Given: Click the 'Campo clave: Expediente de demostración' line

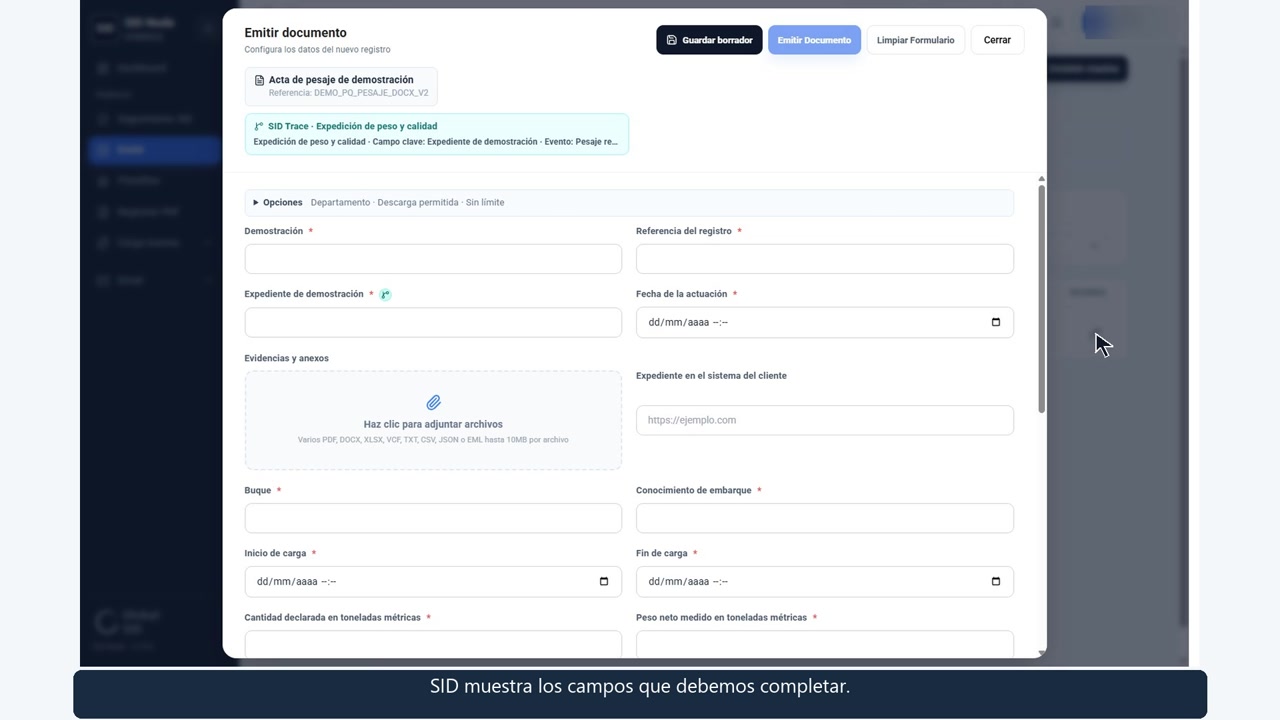Looking at the screenshot, I should (x=455, y=142).
